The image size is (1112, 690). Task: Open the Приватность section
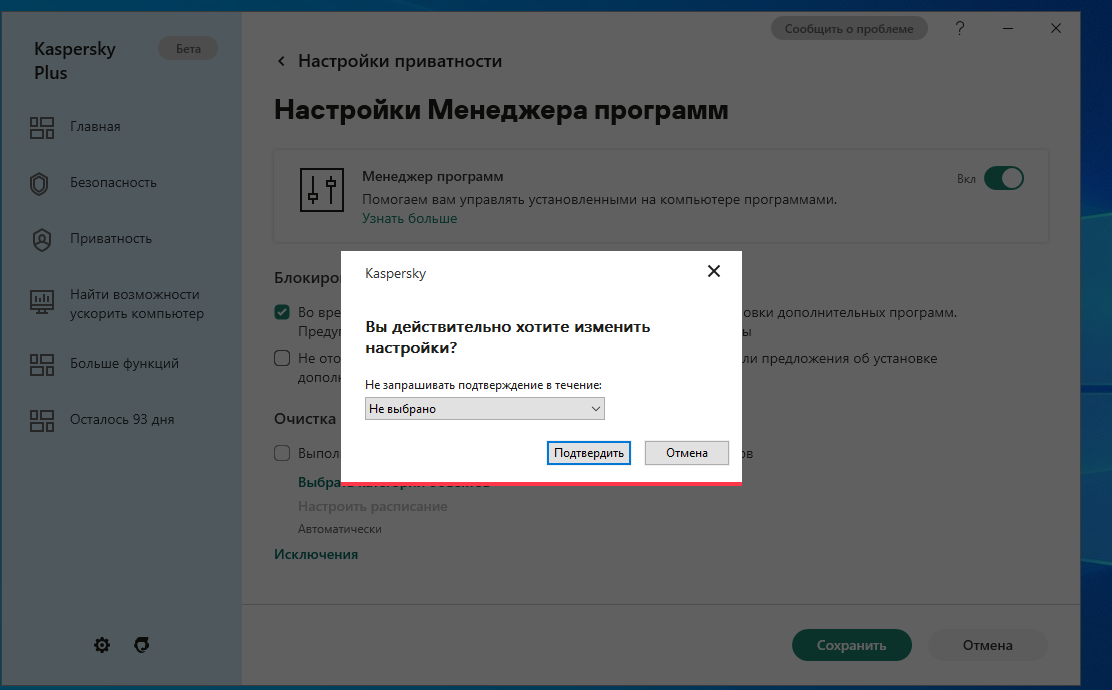111,239
